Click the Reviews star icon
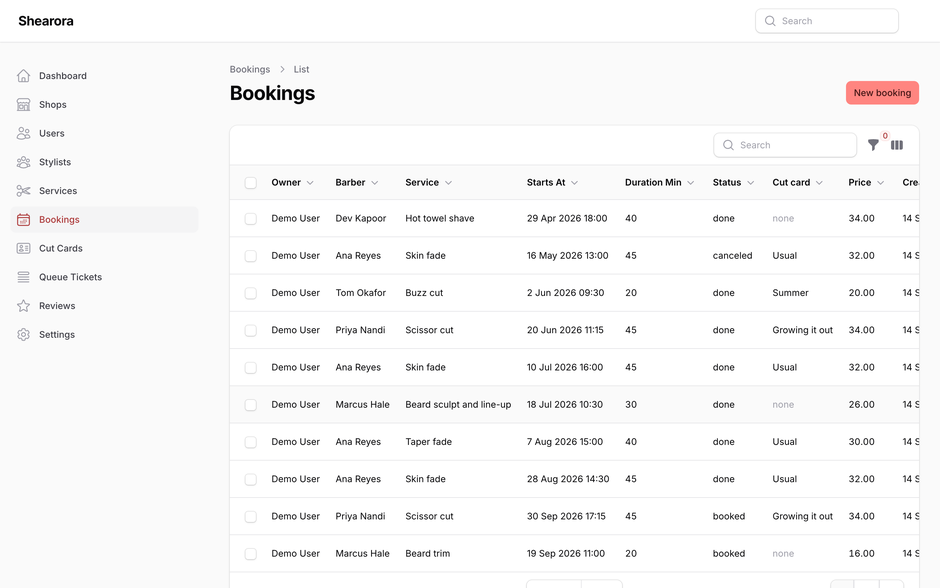Image resolution: width=940 pixels, height=588 pixels. [x=23, y=306]
